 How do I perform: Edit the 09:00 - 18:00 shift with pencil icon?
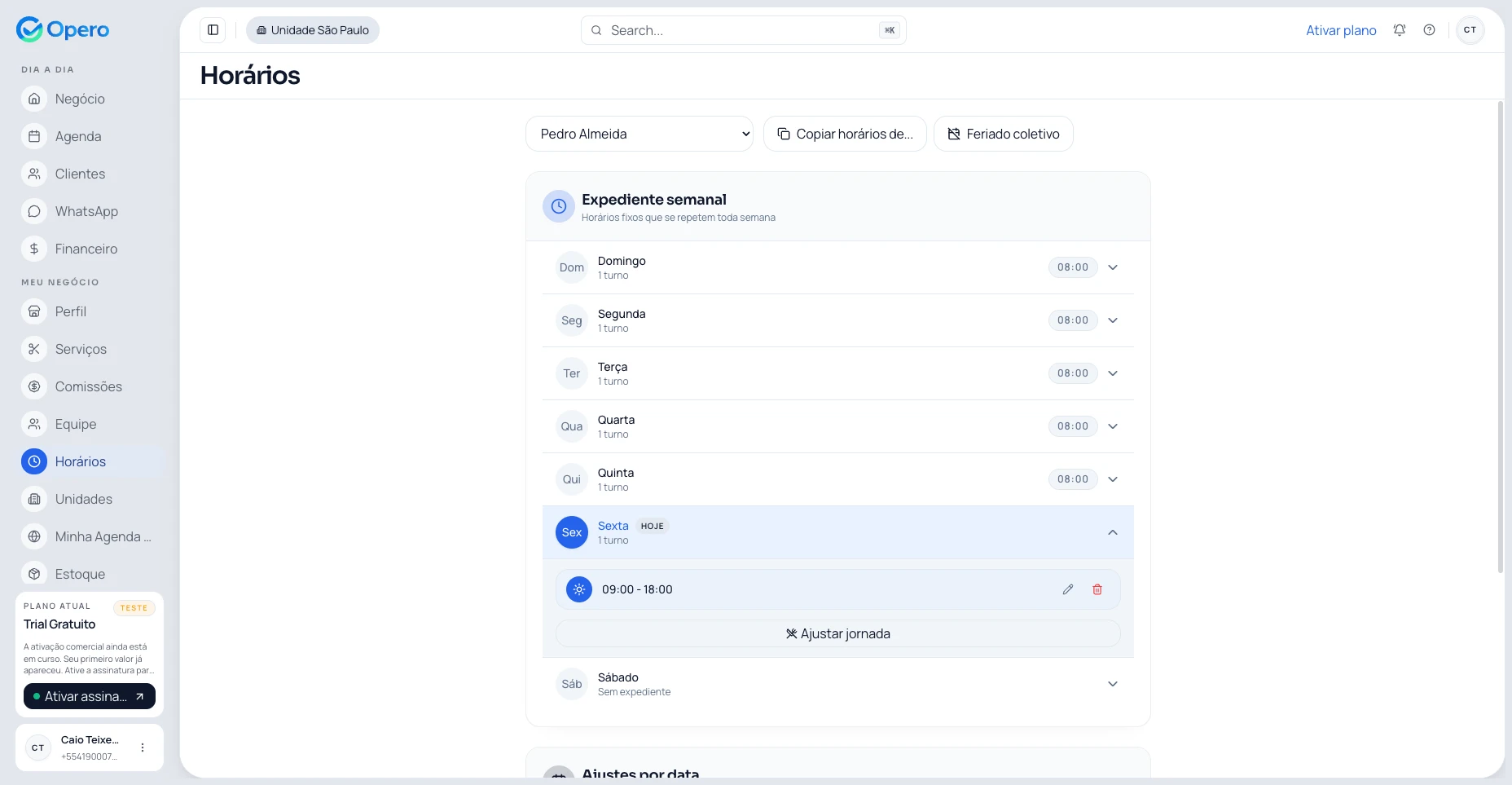1068,589
